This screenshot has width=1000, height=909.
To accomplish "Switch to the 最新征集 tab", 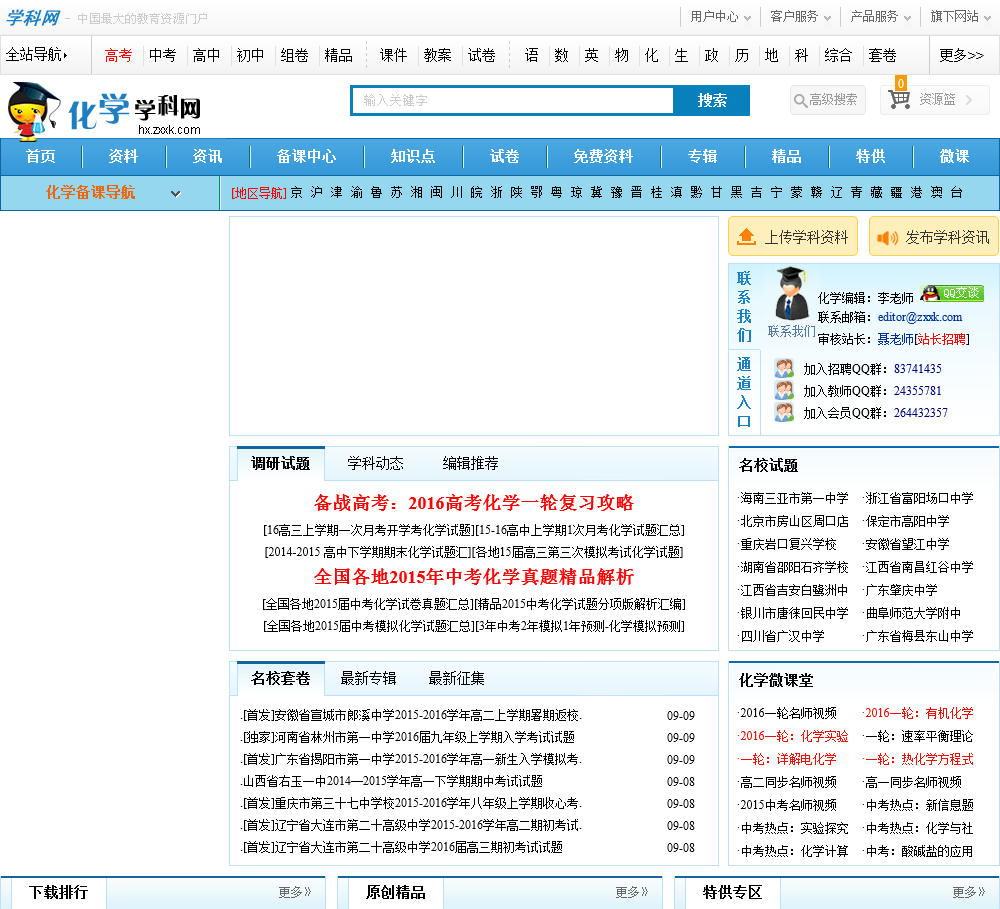I will click(x=456, y=678).
